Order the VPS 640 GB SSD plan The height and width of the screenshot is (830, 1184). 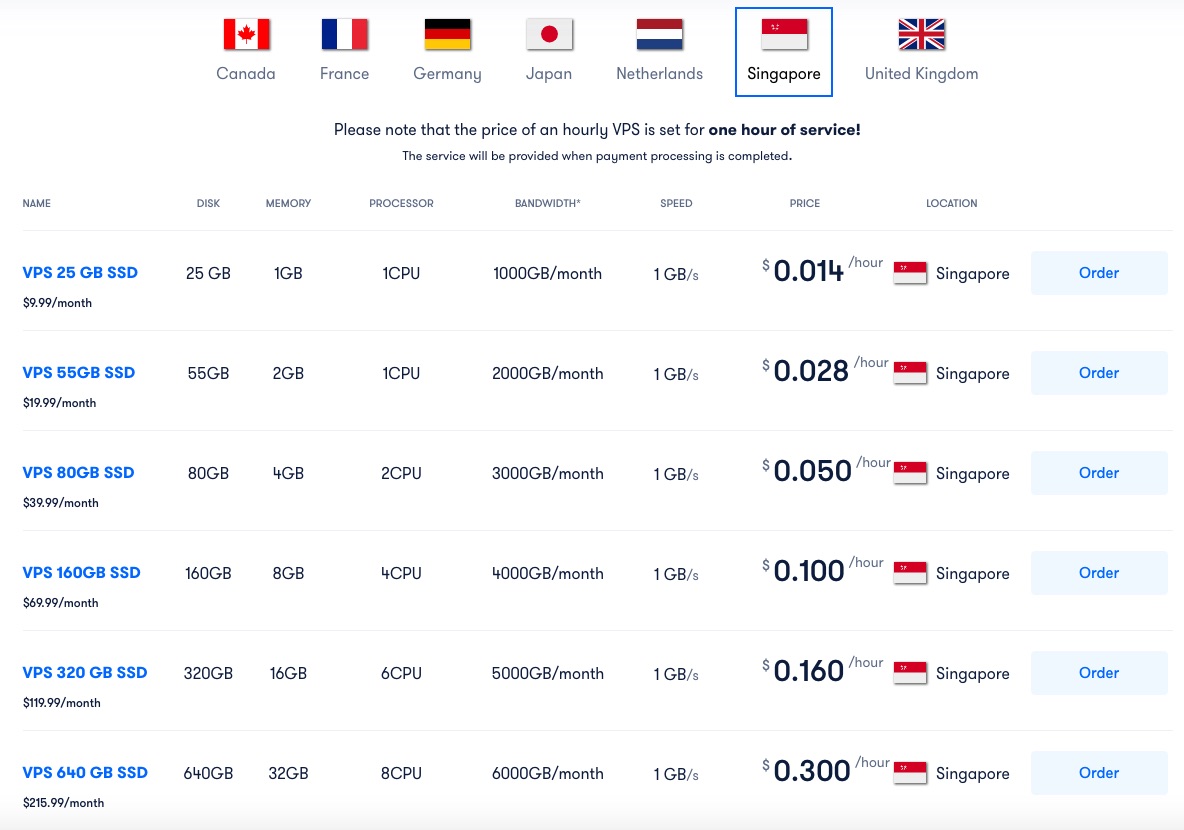pos(1098,773)
